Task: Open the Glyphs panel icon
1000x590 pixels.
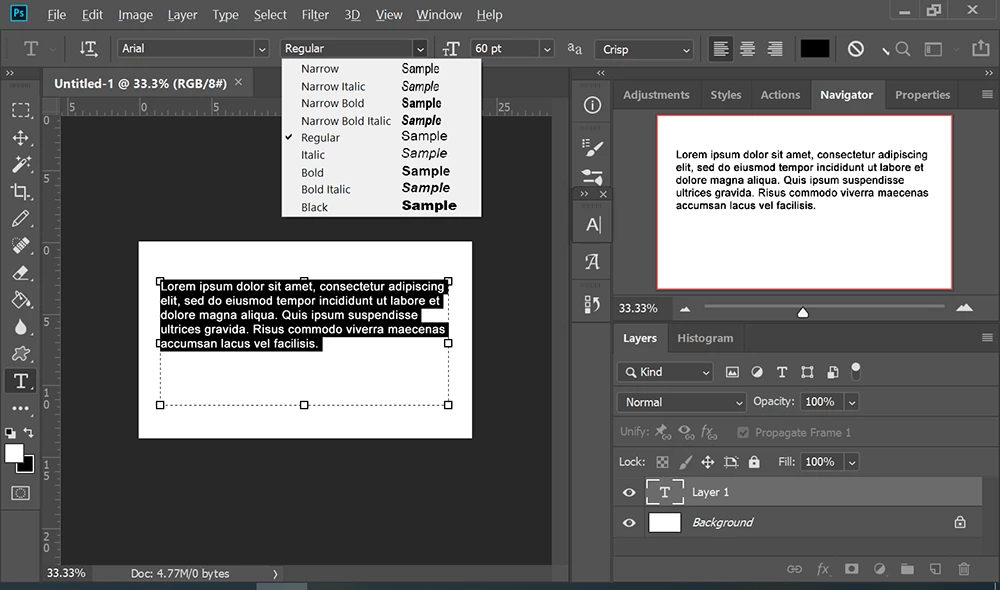Action: (592, 262)
